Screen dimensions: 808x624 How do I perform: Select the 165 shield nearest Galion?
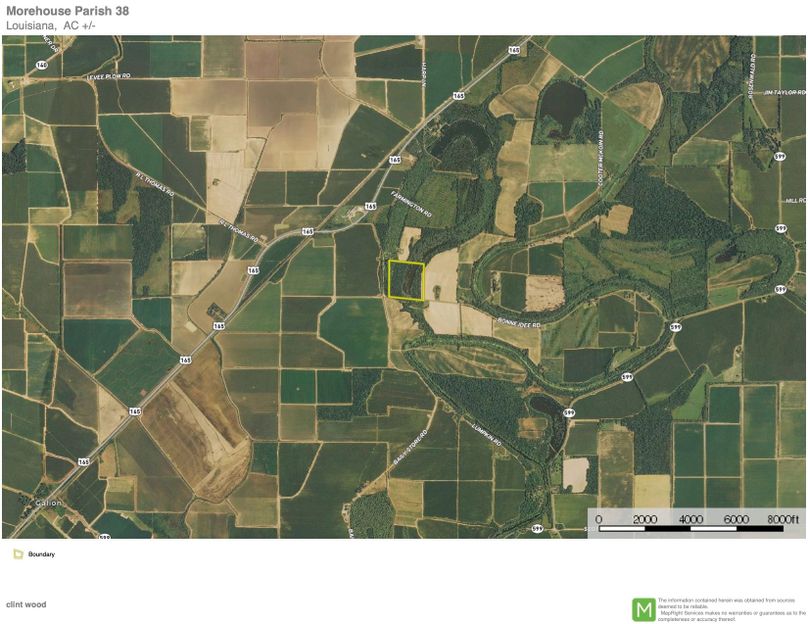point(84,462)
